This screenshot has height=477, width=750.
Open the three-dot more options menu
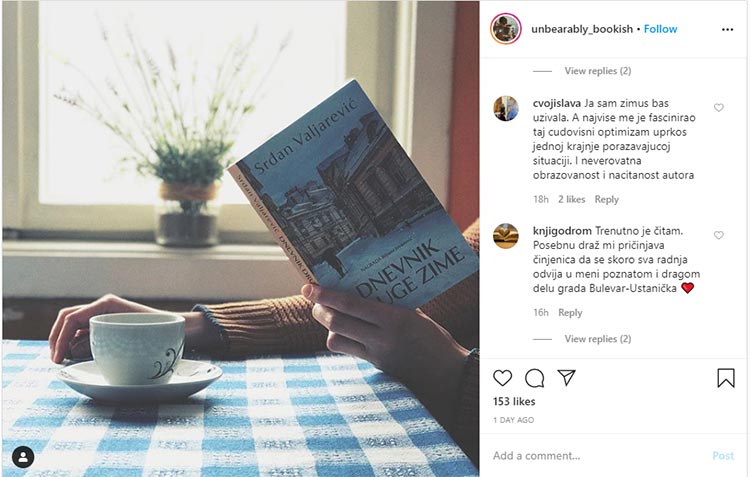(x=728, y=30)
